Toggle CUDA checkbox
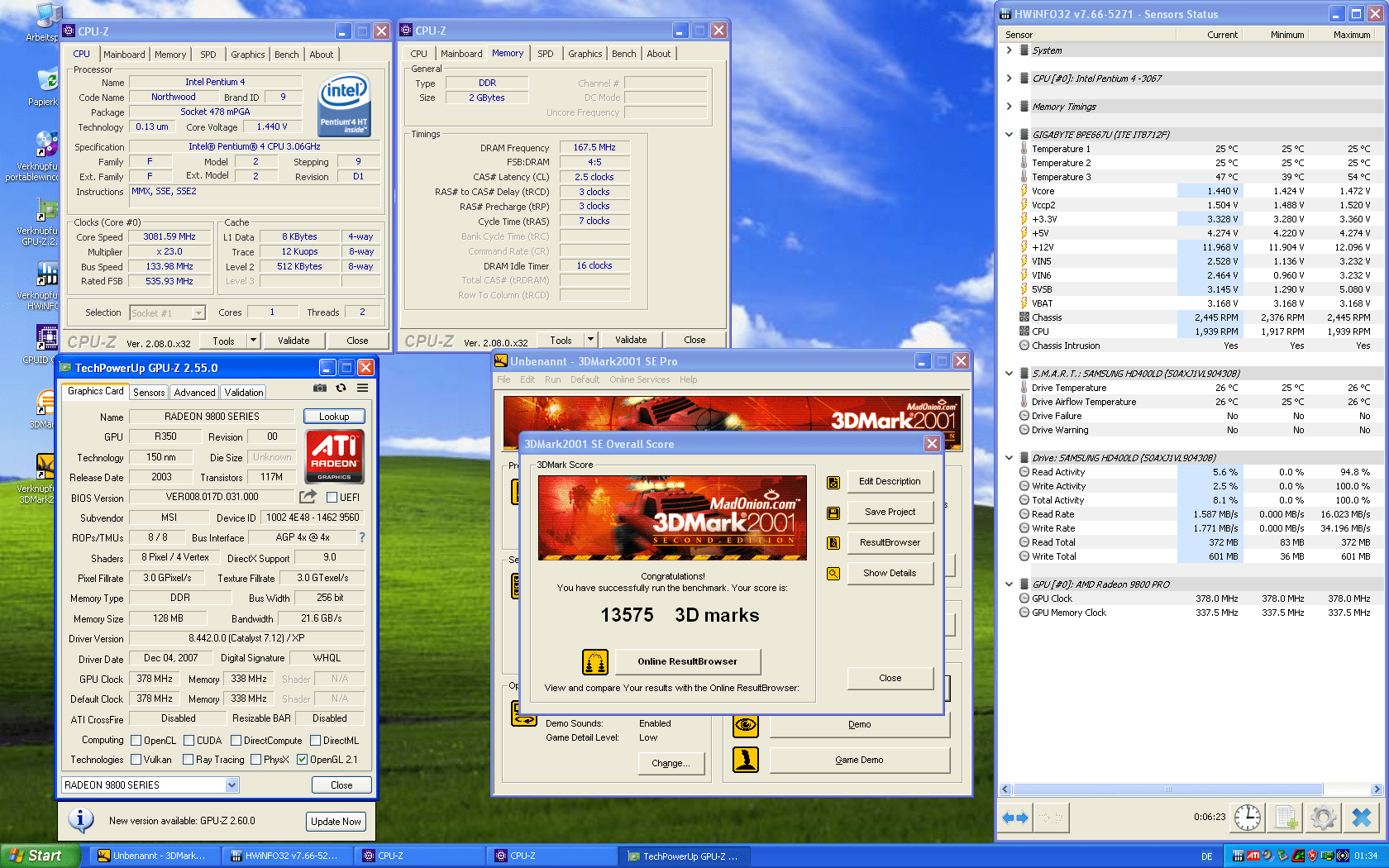 (x=189, y=741)
